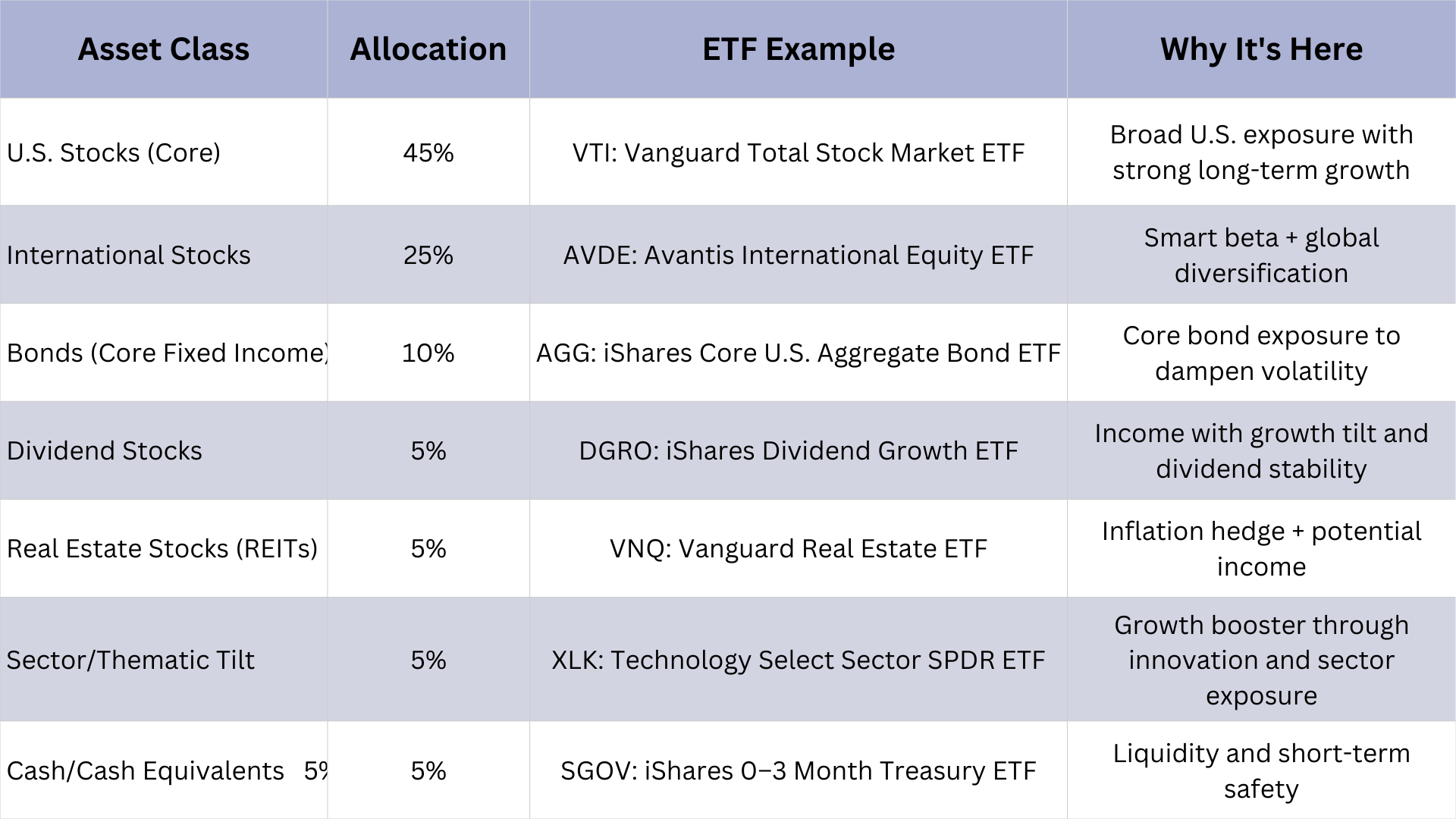1456x819 pixels.
Task: Select VNQ Vanguard Real Estate ETF cell
Action: click(798, 548)
